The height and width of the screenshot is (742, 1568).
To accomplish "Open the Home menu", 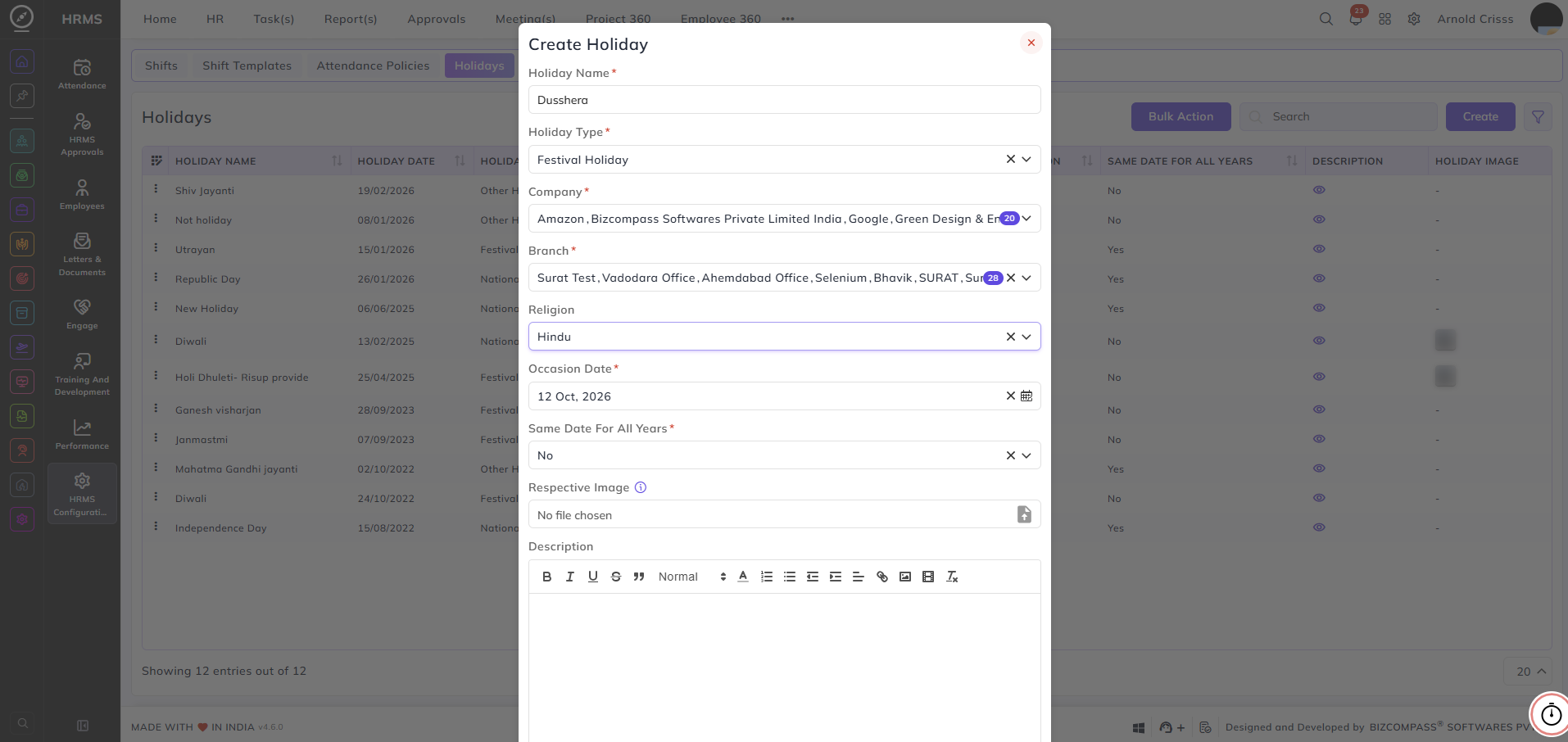I will tap(160, 19).
